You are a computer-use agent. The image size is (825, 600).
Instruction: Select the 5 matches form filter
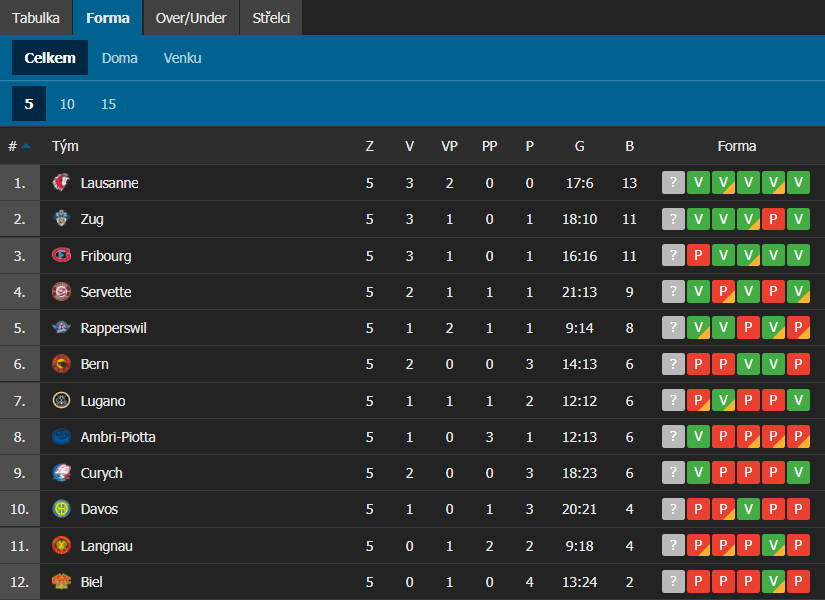click(29, 104)
